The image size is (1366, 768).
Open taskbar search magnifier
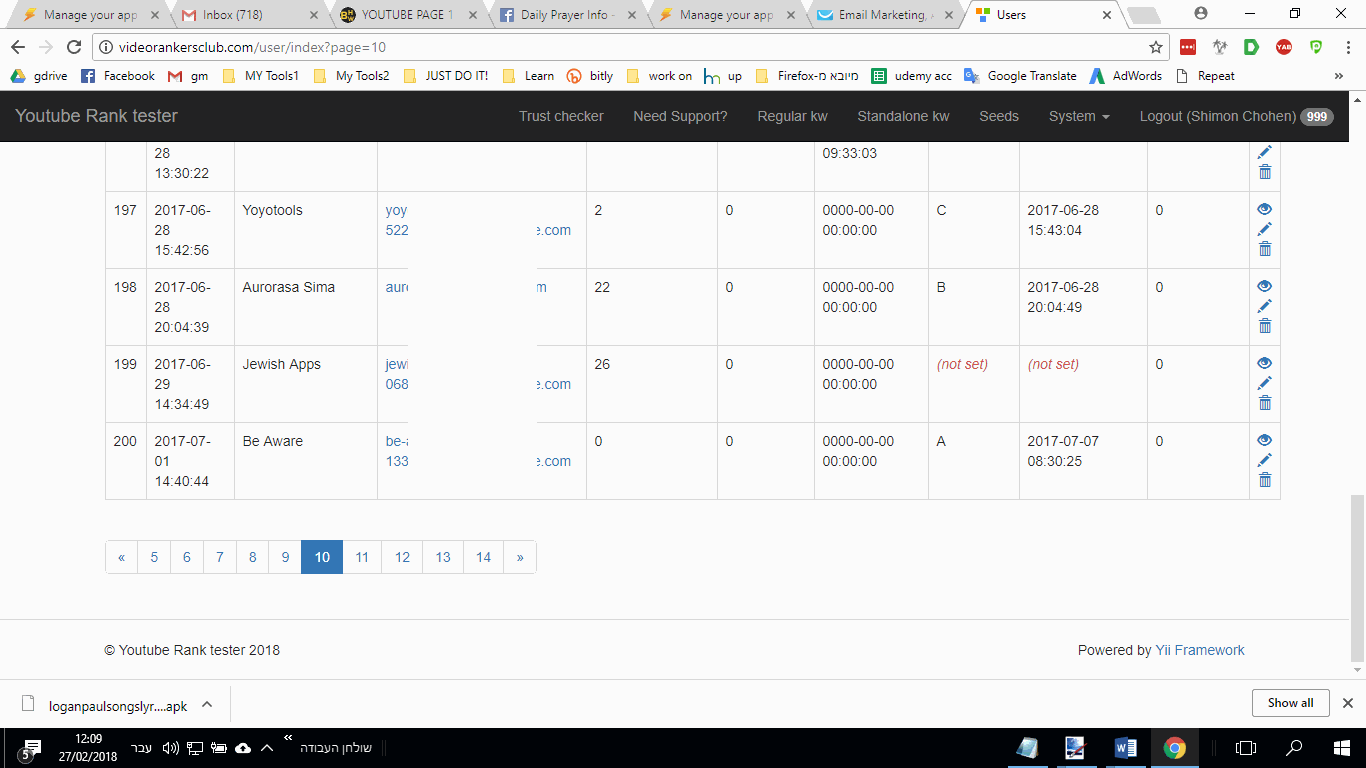point(1294,748)
